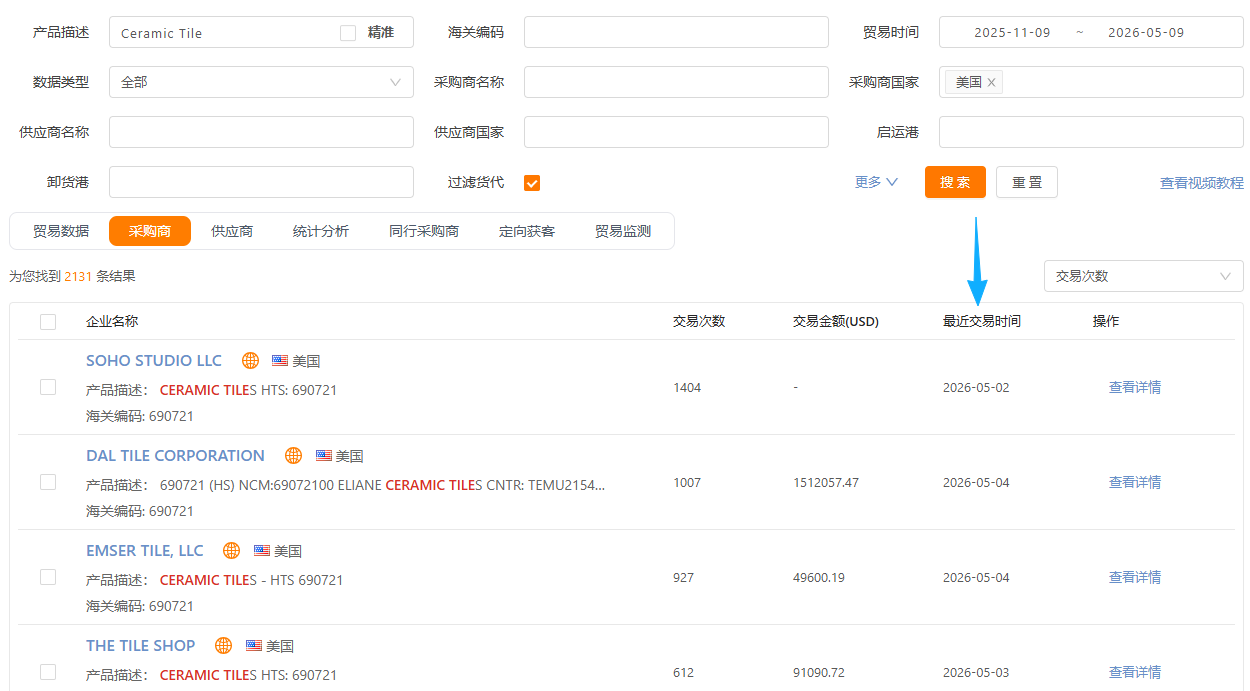The height and width of the screenshot is (691, 1250).
Task: Click the 交易次数 column header
Action: click(x=699, y=322)
